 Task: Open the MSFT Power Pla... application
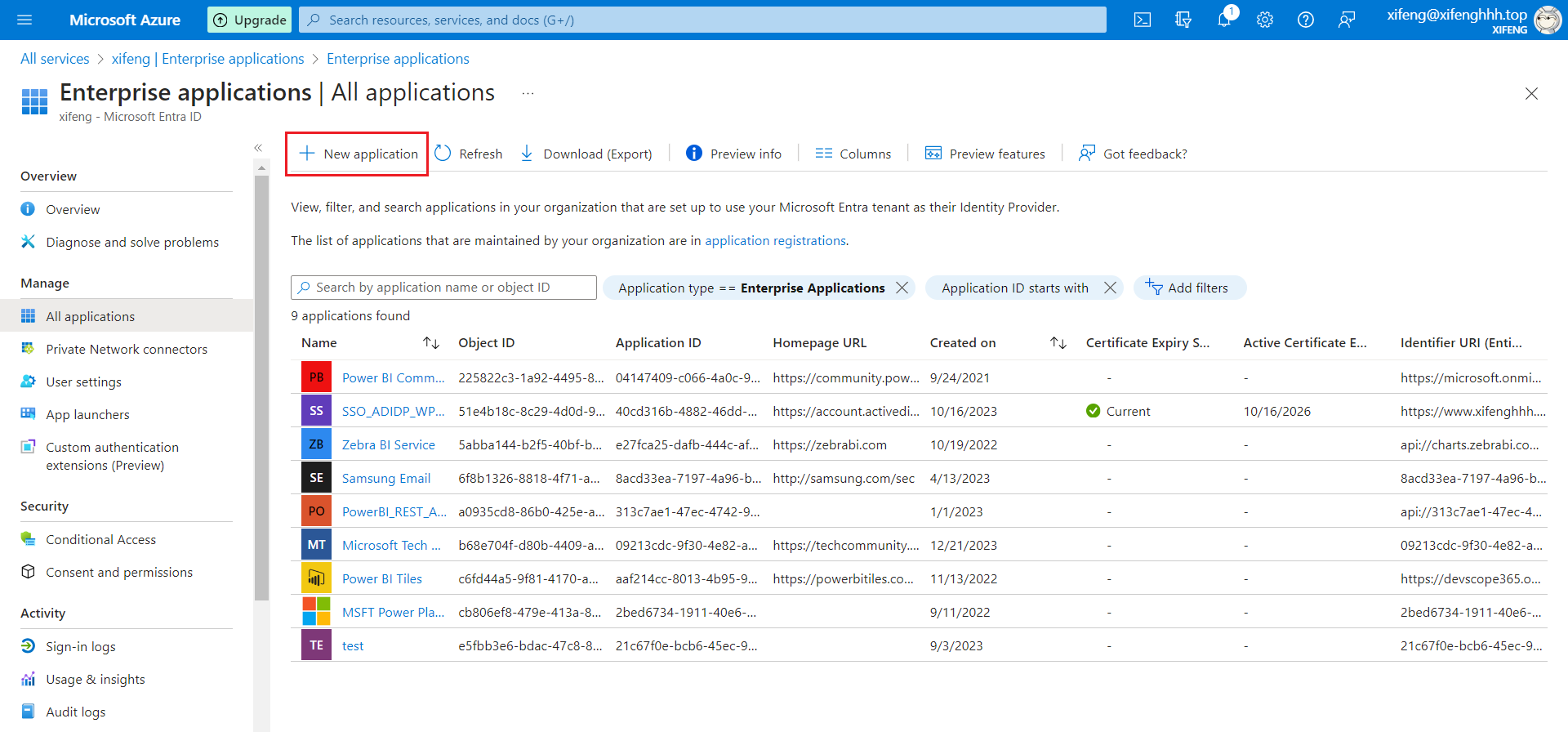(x=394, y=613)
